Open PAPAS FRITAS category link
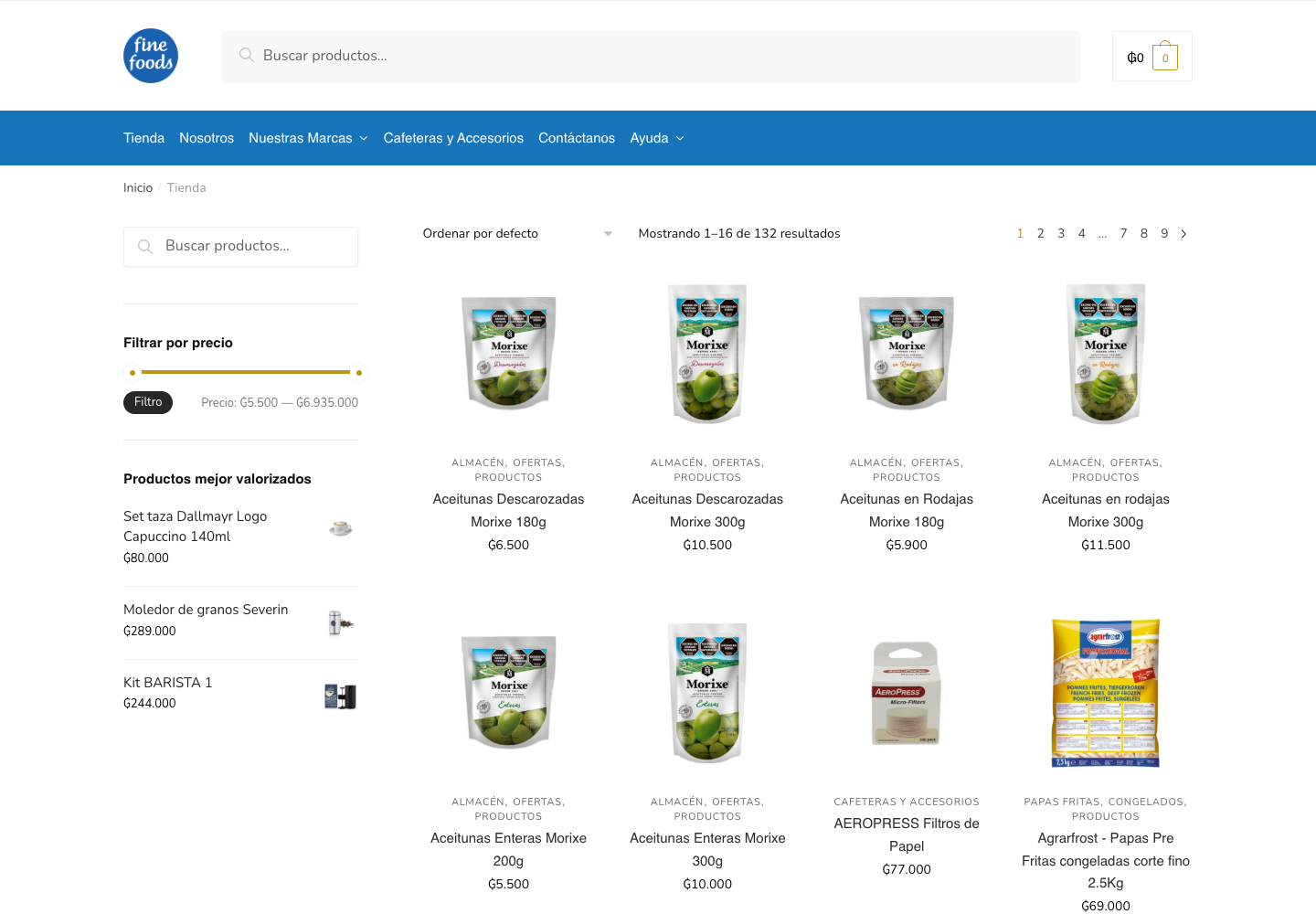Image resolution: width=1316 pixels, height=914 pixels. click(x=1062, y=802)
